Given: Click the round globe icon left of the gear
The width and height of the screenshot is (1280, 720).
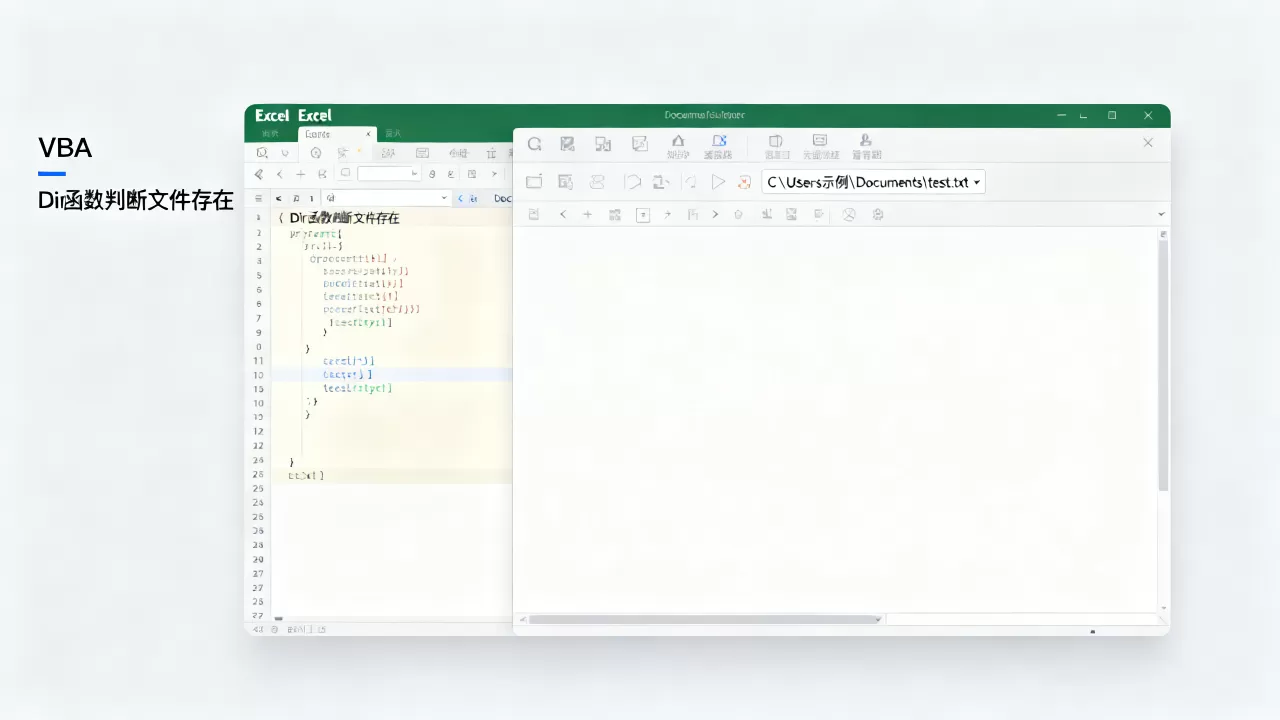Looking at the screenshot, I should (x=849, y=214).
